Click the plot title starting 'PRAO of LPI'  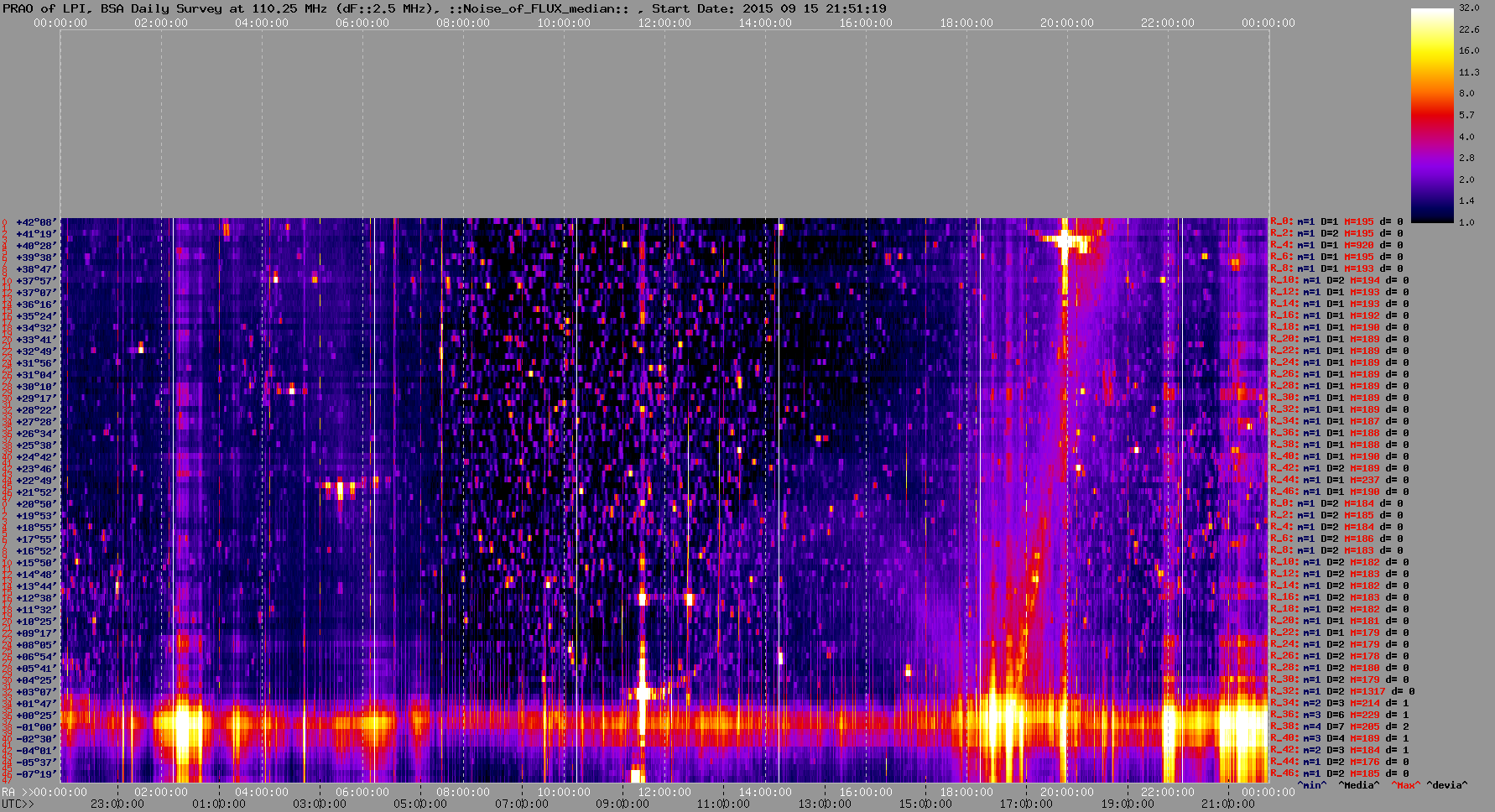[445, 8]
